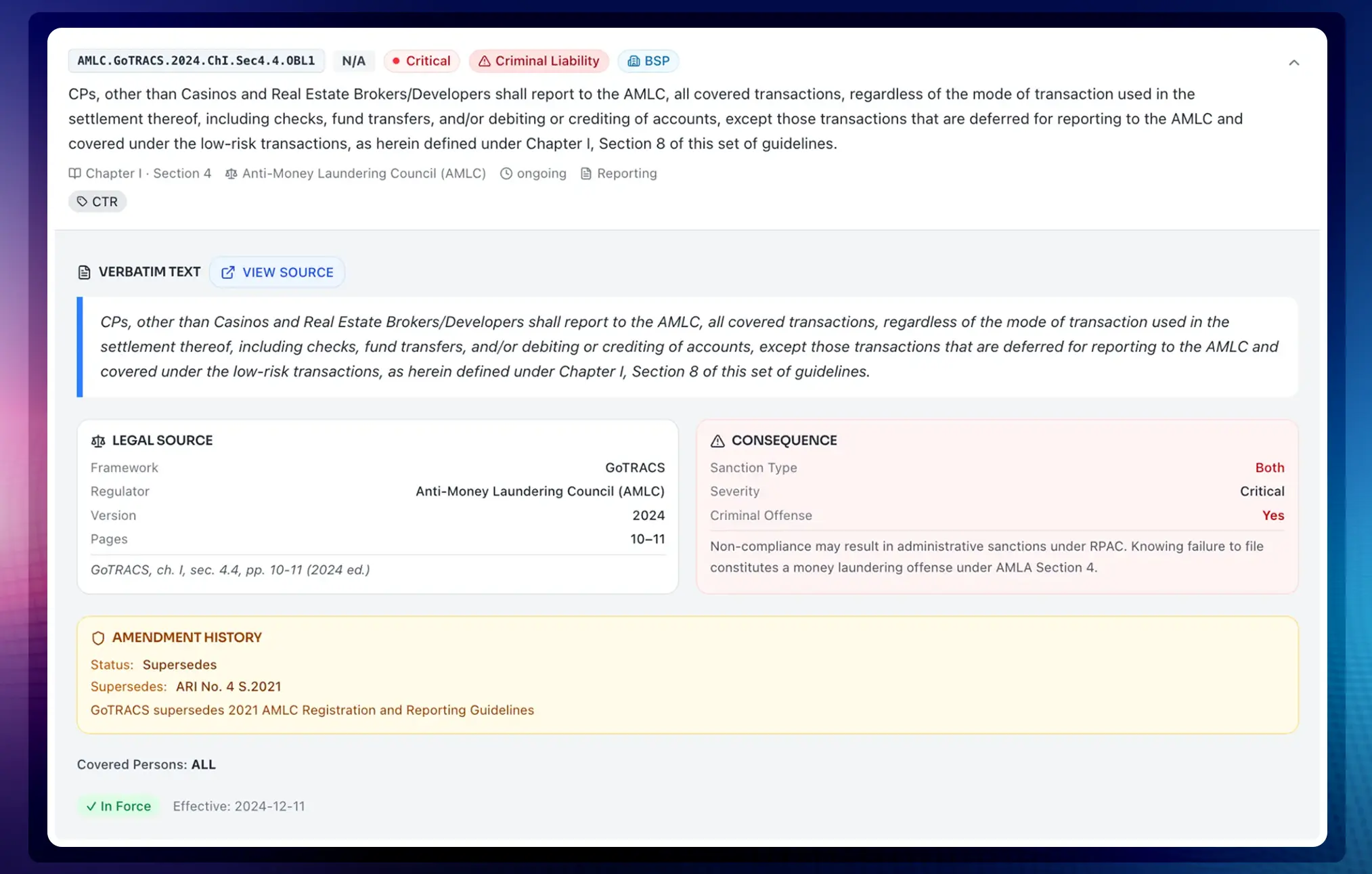
Task: Click the ARI No. 4 S.2021 reference
Action: coord(228,686)
